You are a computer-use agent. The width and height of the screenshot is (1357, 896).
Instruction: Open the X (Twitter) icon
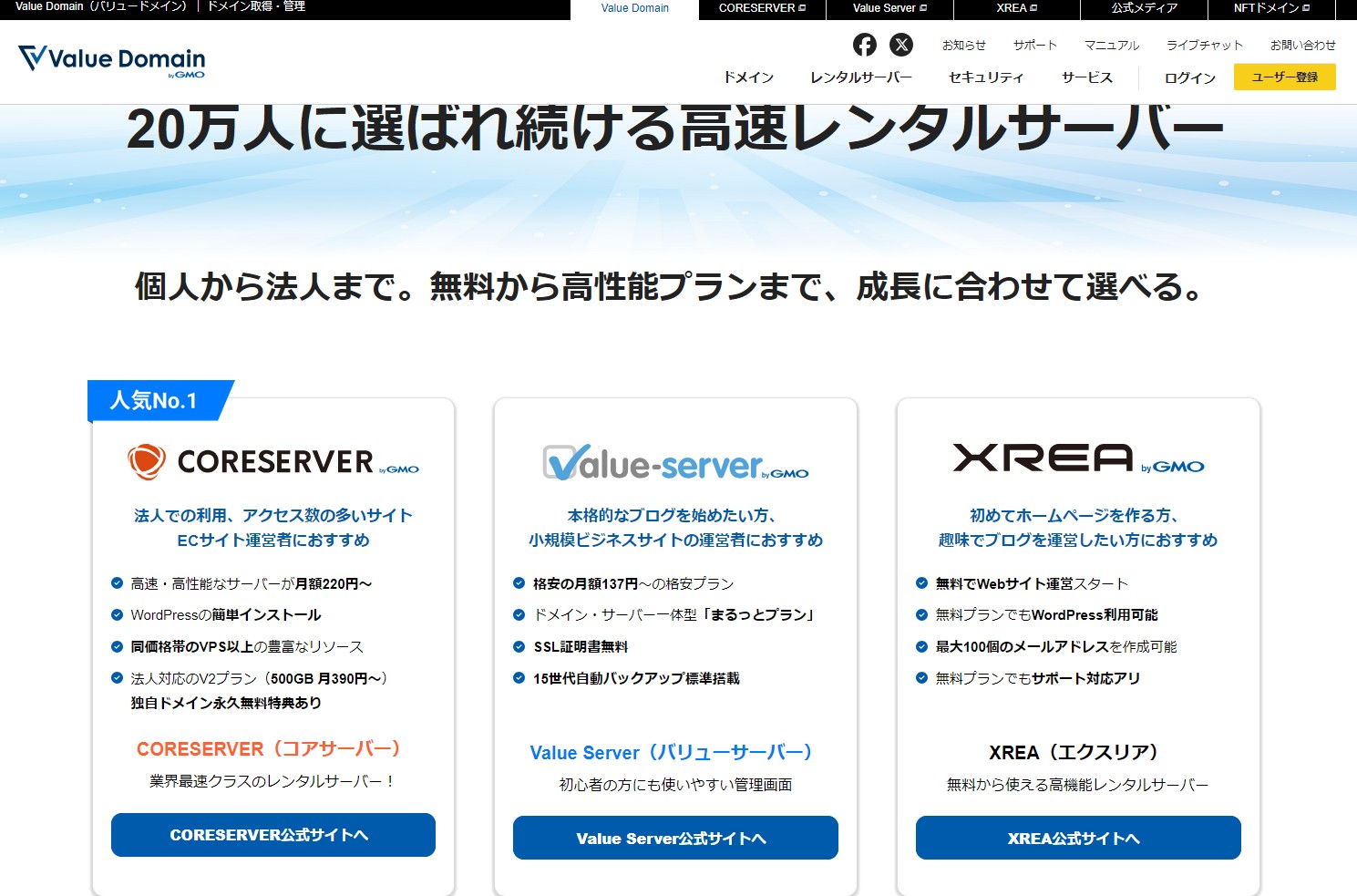[901, 45]
